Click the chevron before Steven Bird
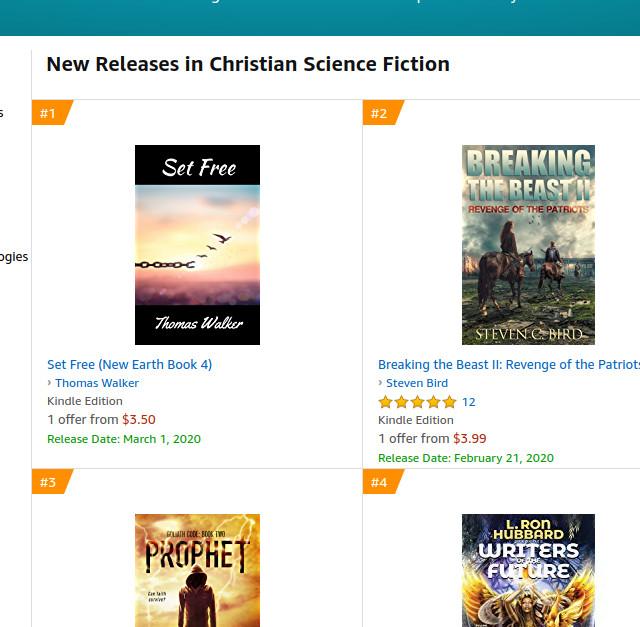This screenshot has width=640, height=627. coord(381,383)
